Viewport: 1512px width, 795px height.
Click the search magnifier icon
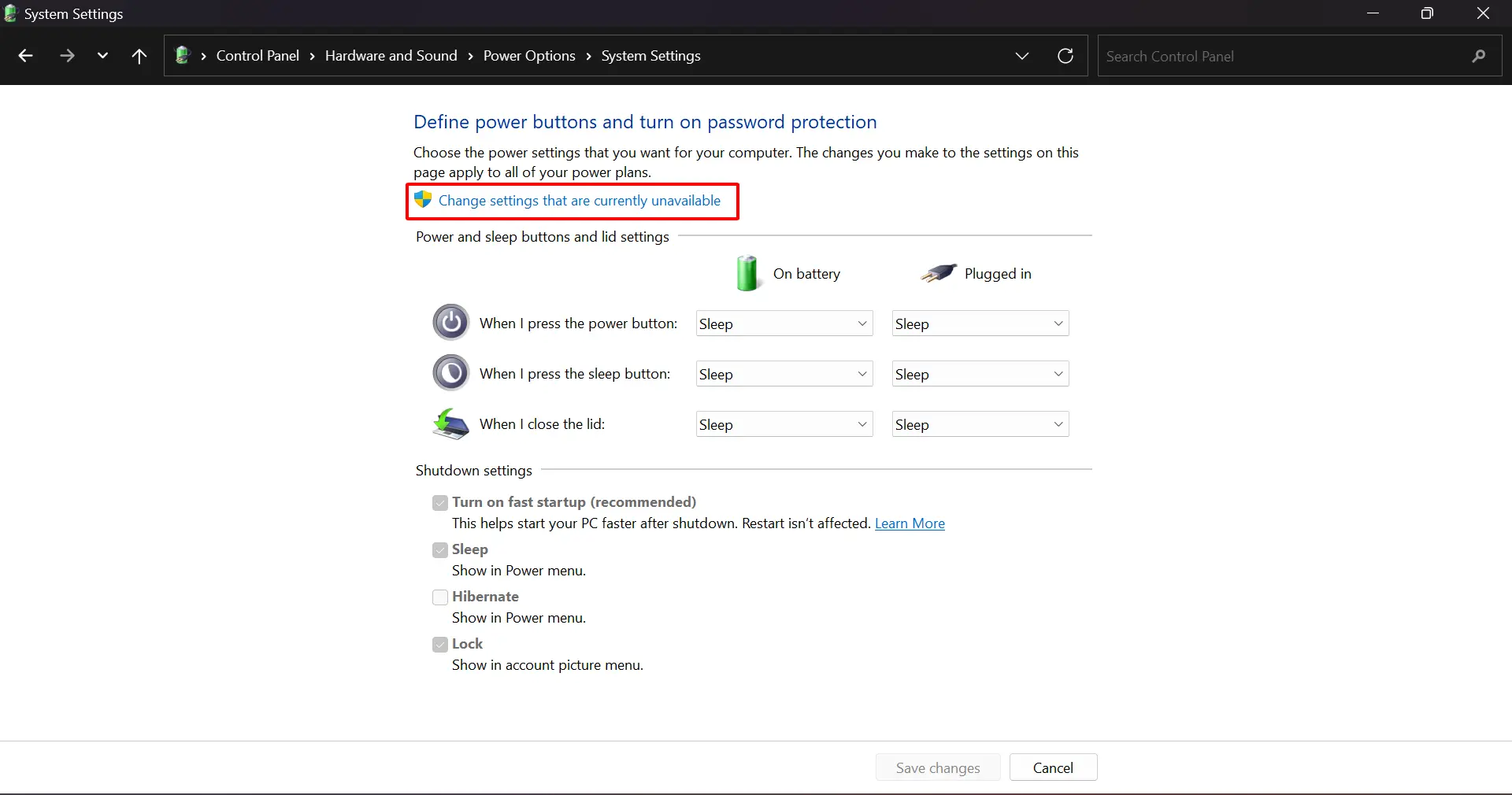(1479, 56)
